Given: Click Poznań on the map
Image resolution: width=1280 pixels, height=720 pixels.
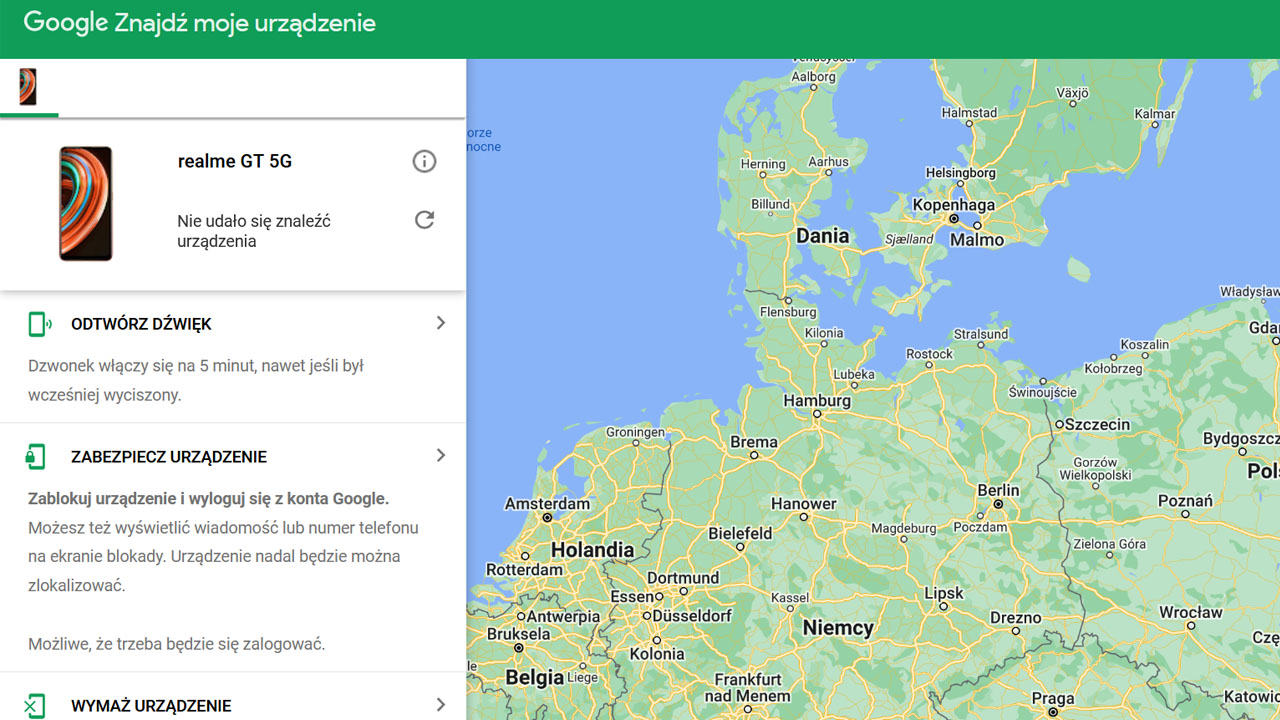Looking at the screenshot, I should pyautogui.click(x=1184, y=500).
